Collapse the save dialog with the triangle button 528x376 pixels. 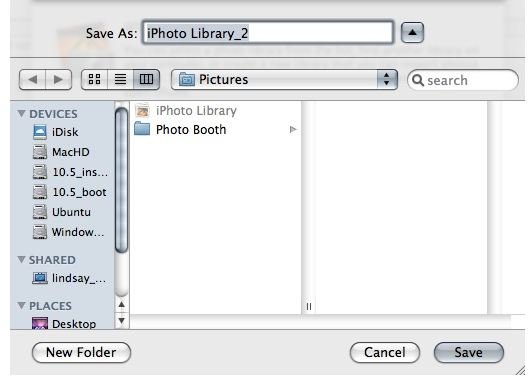[412, 33]
